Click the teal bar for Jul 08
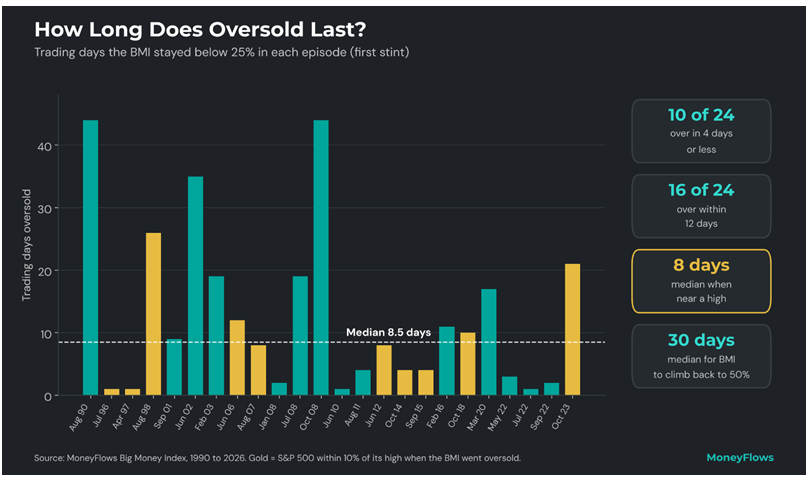 point(300,336)
